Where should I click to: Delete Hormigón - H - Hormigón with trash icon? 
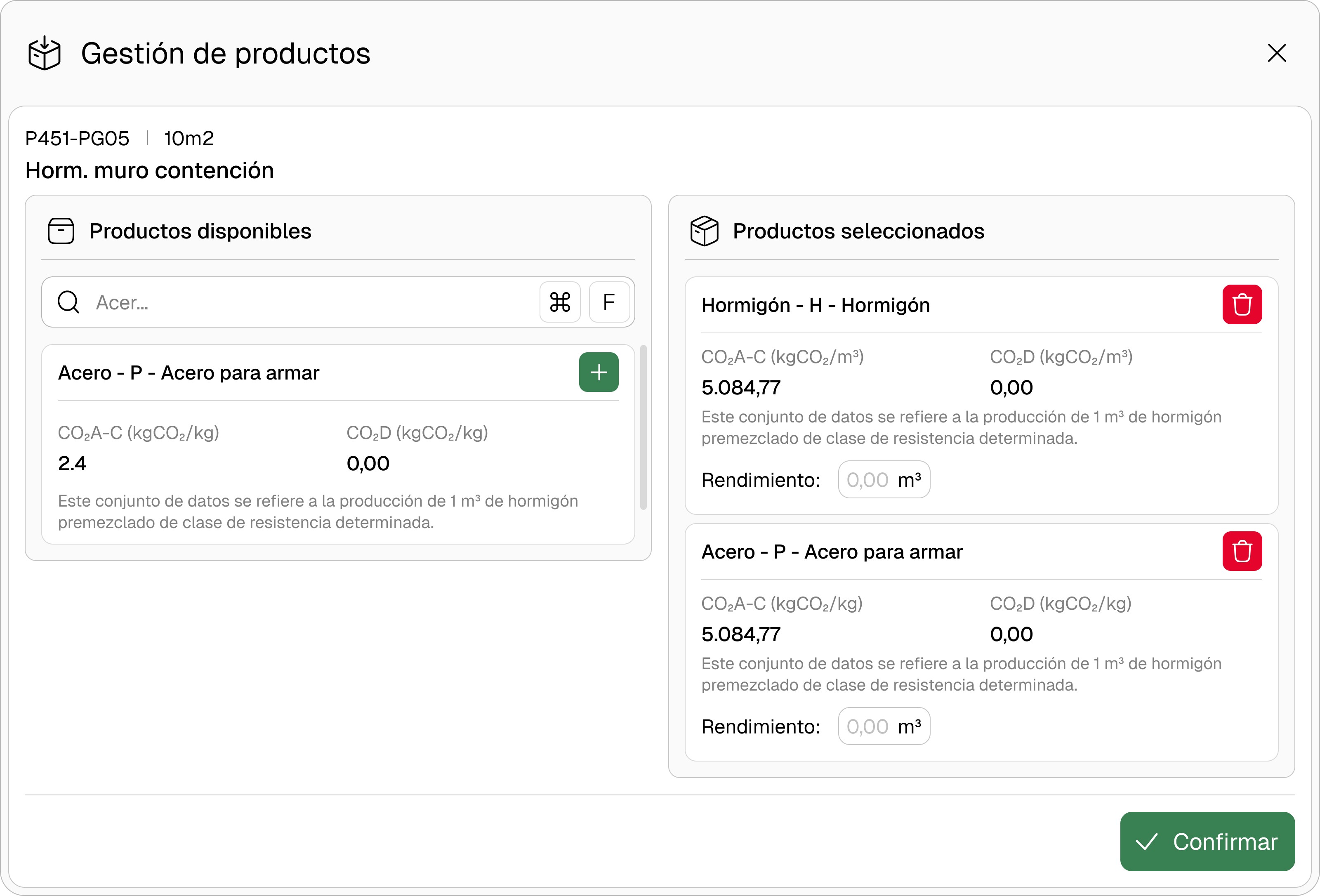1242,304
